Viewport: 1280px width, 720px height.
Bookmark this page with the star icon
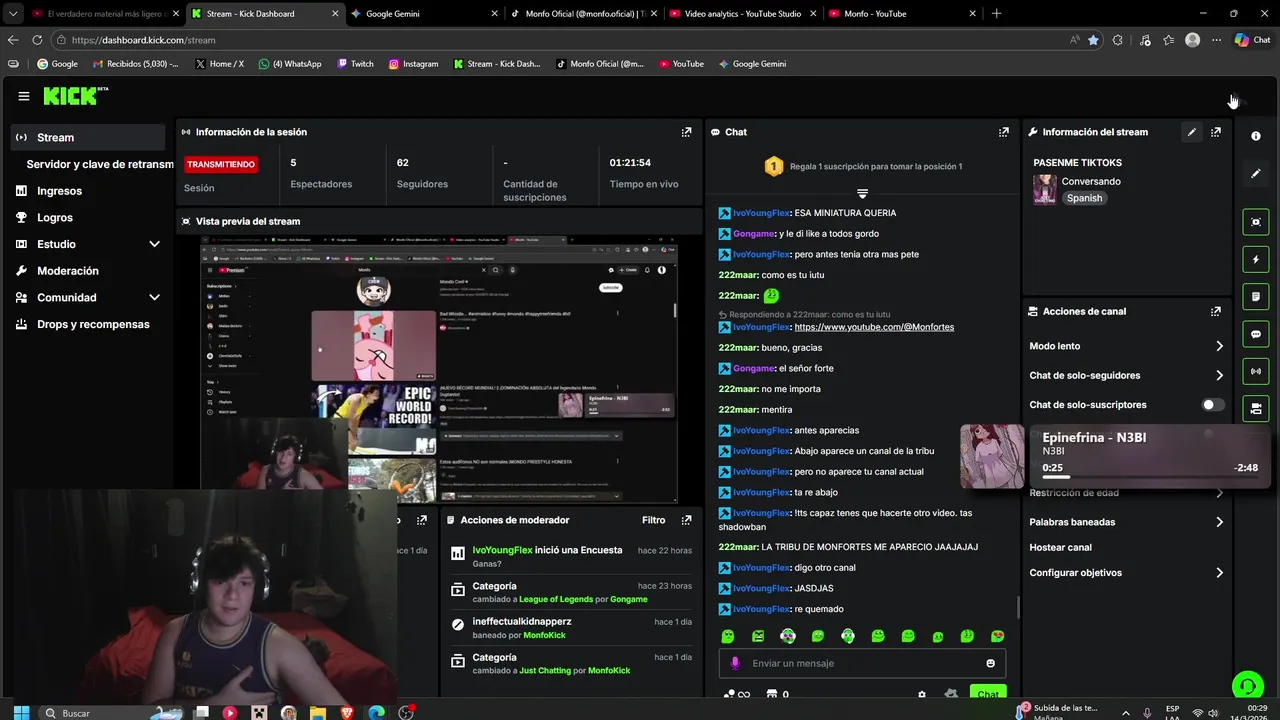1093,40
